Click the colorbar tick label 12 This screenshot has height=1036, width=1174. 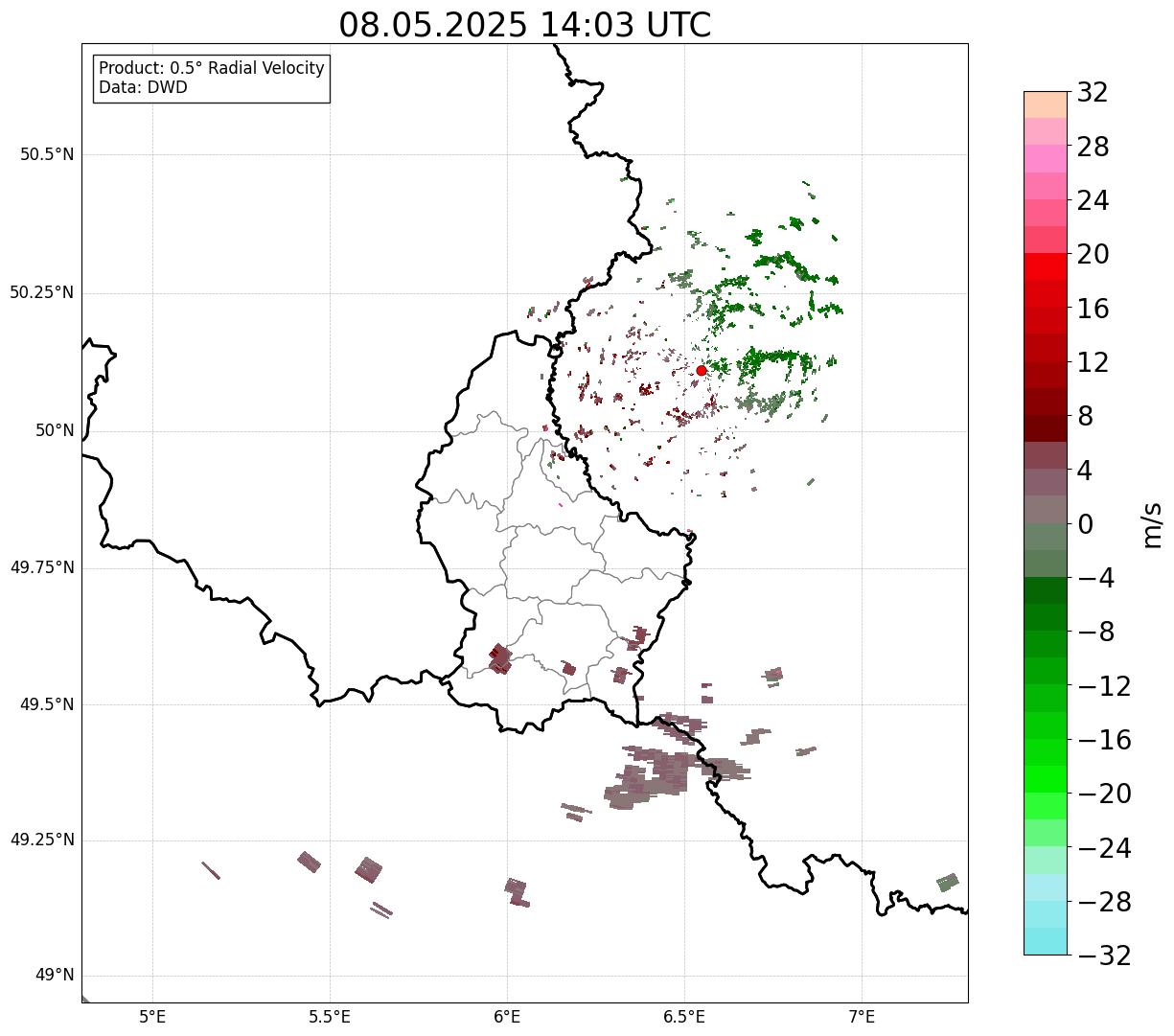[1093, 362]
